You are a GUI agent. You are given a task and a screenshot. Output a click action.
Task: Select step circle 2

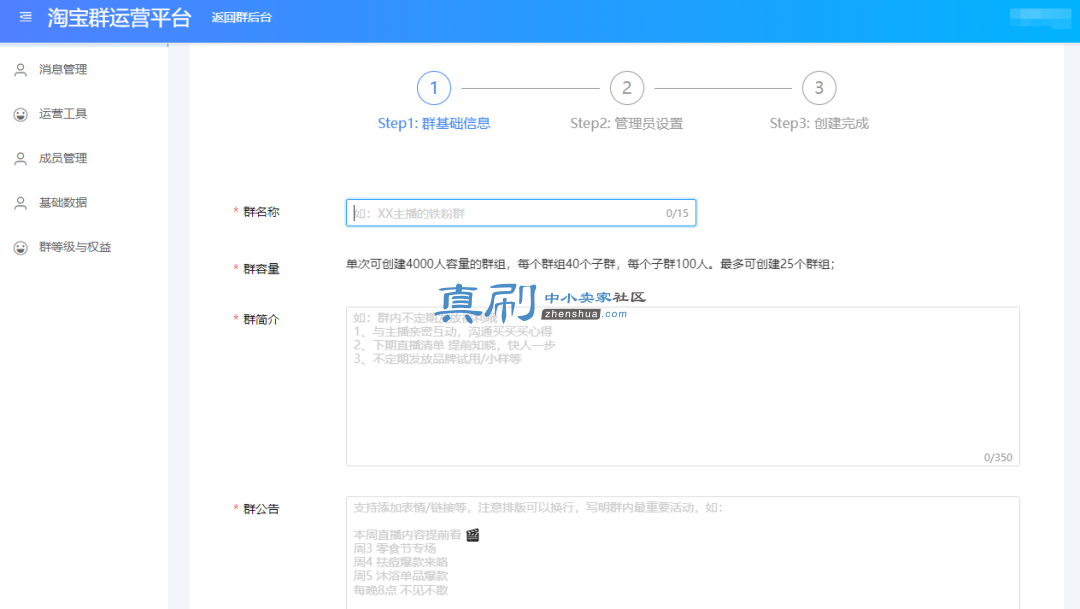627,88
